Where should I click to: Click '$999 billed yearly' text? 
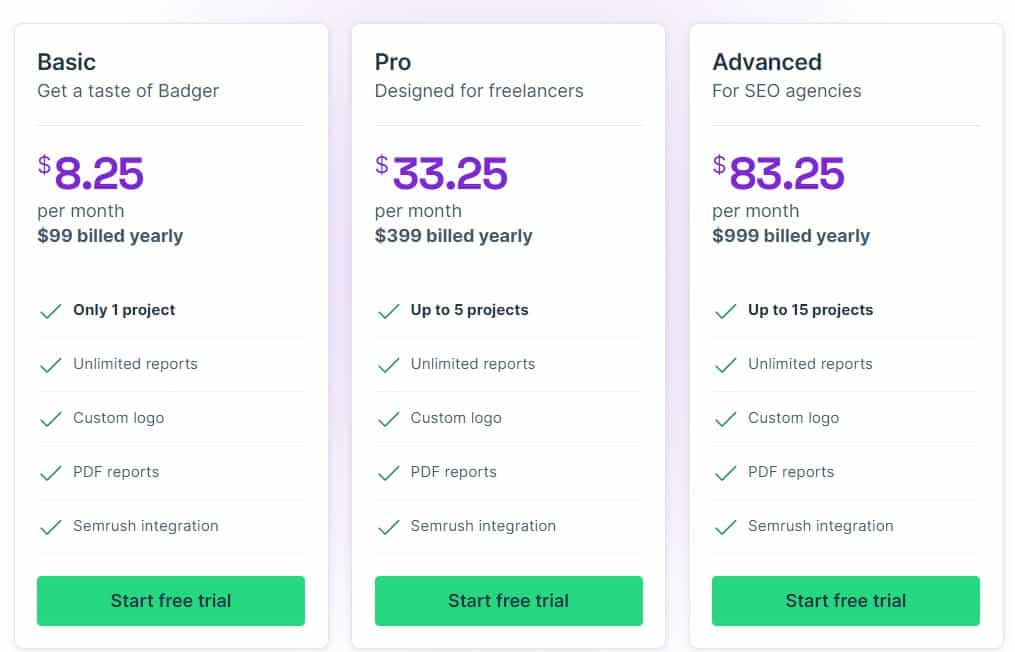point(790,236)
